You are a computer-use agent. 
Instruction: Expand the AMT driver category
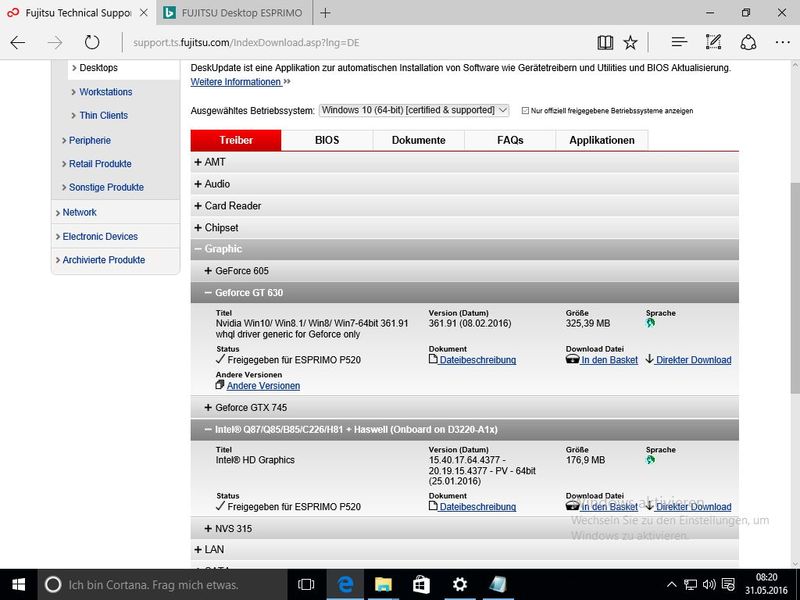point(198,162)
